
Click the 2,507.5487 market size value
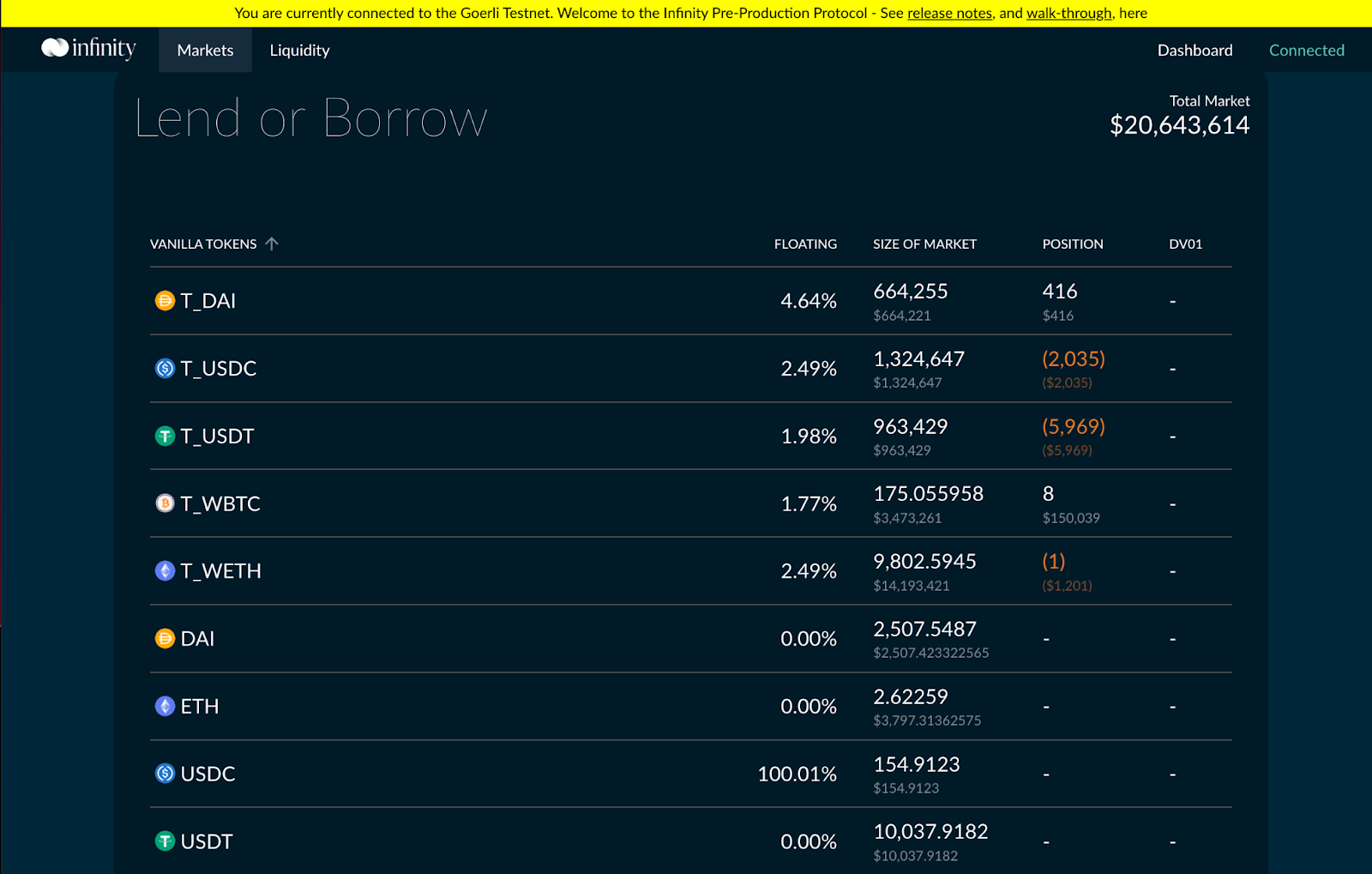[924, 630]
